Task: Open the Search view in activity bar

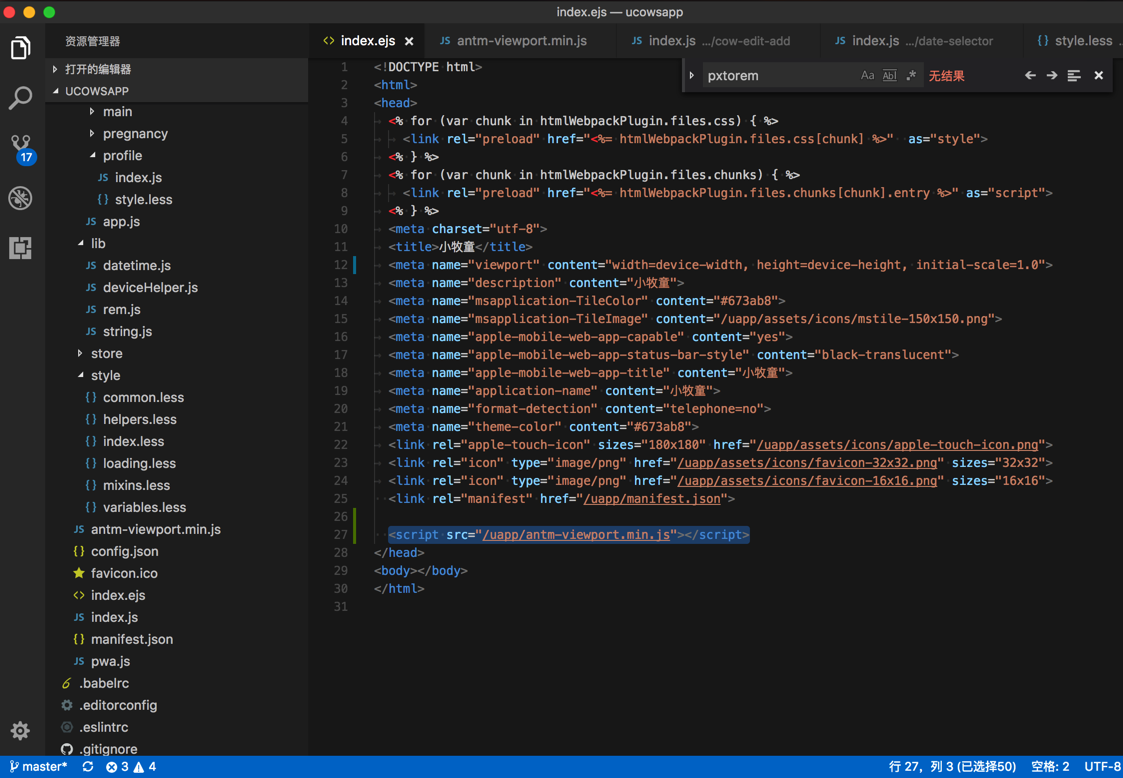Action: (x=20, y=98)
